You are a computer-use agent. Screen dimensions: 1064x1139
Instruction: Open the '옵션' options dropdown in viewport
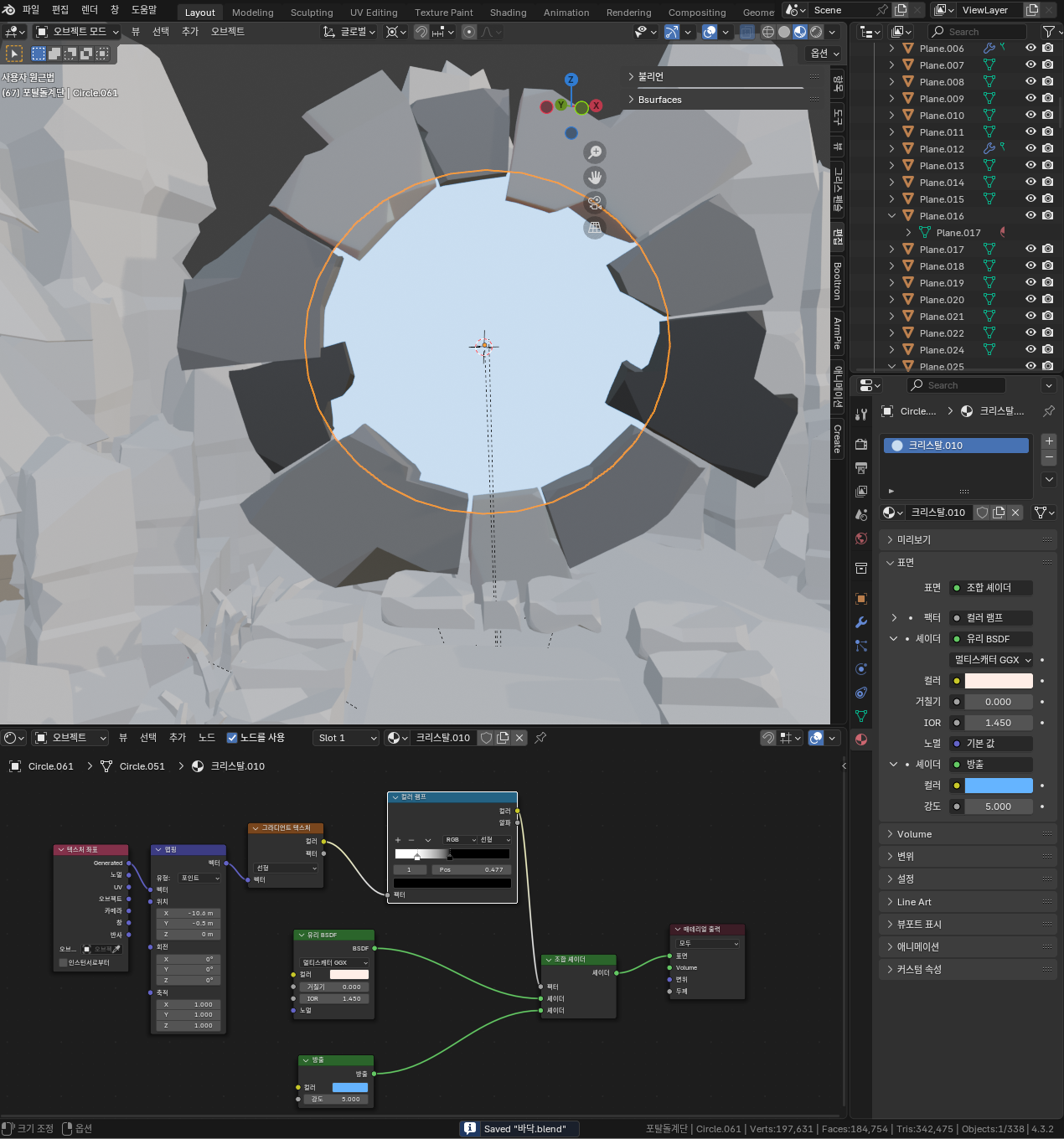(x=824, y=54)
